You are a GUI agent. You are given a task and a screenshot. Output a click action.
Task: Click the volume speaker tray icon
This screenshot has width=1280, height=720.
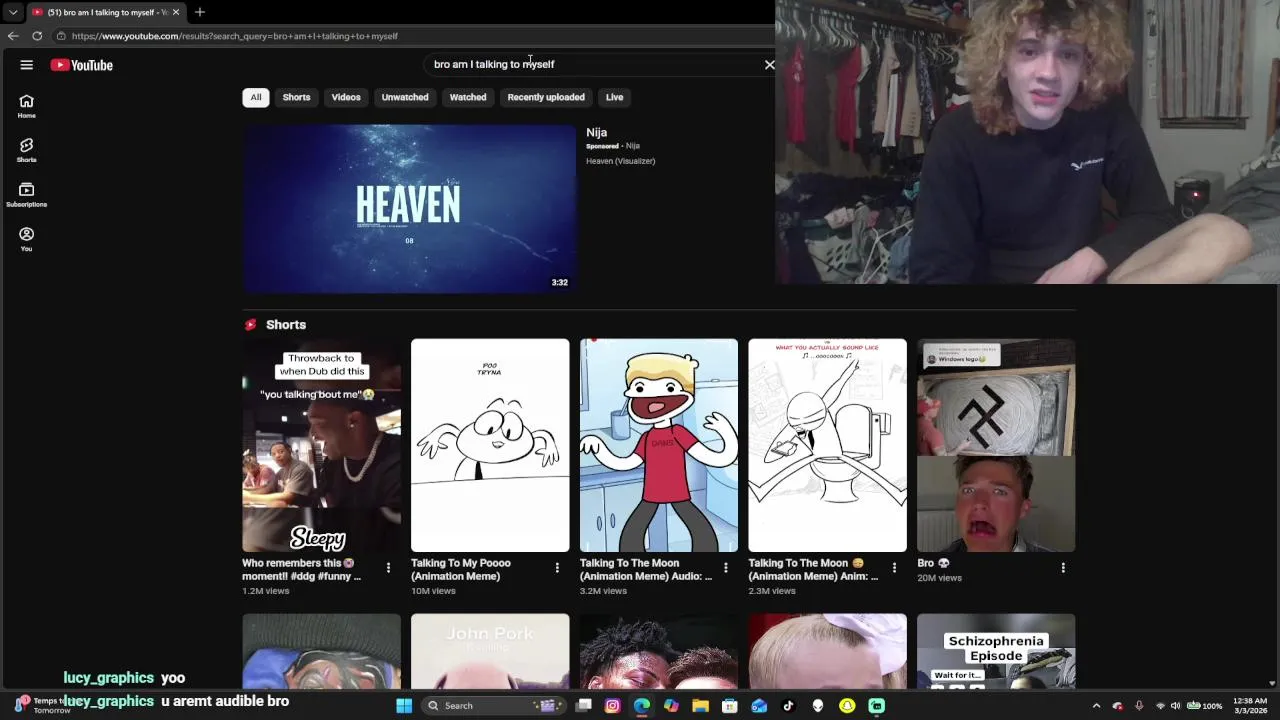pos(1176,706)
